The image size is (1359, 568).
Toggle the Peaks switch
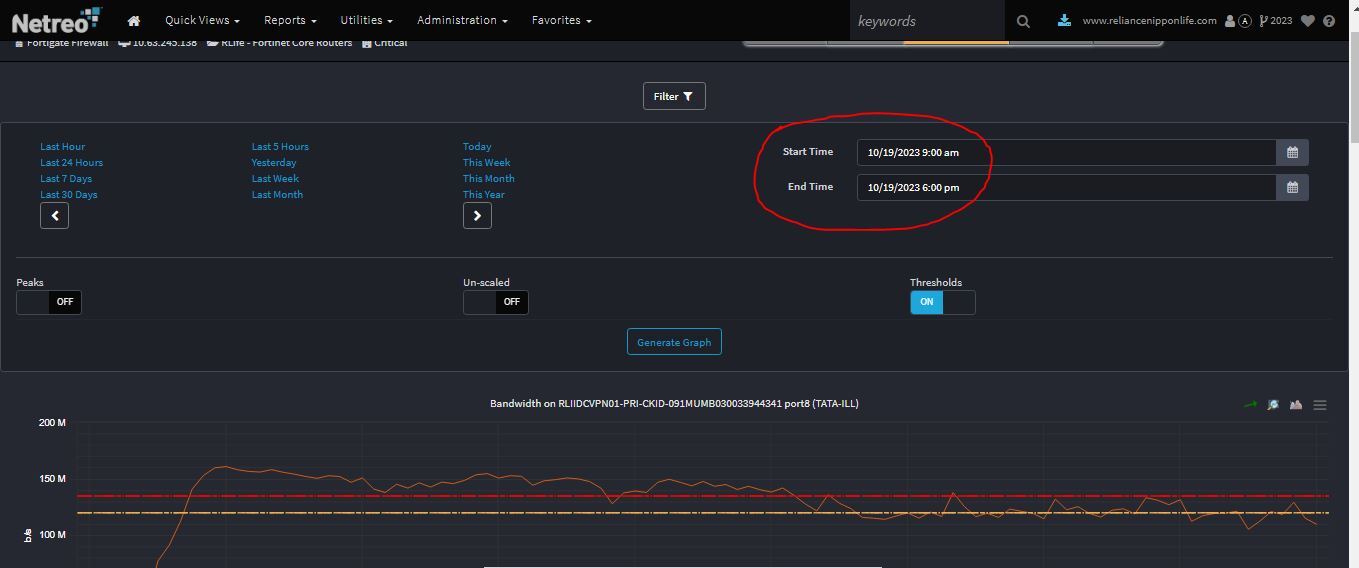(49, 302)
